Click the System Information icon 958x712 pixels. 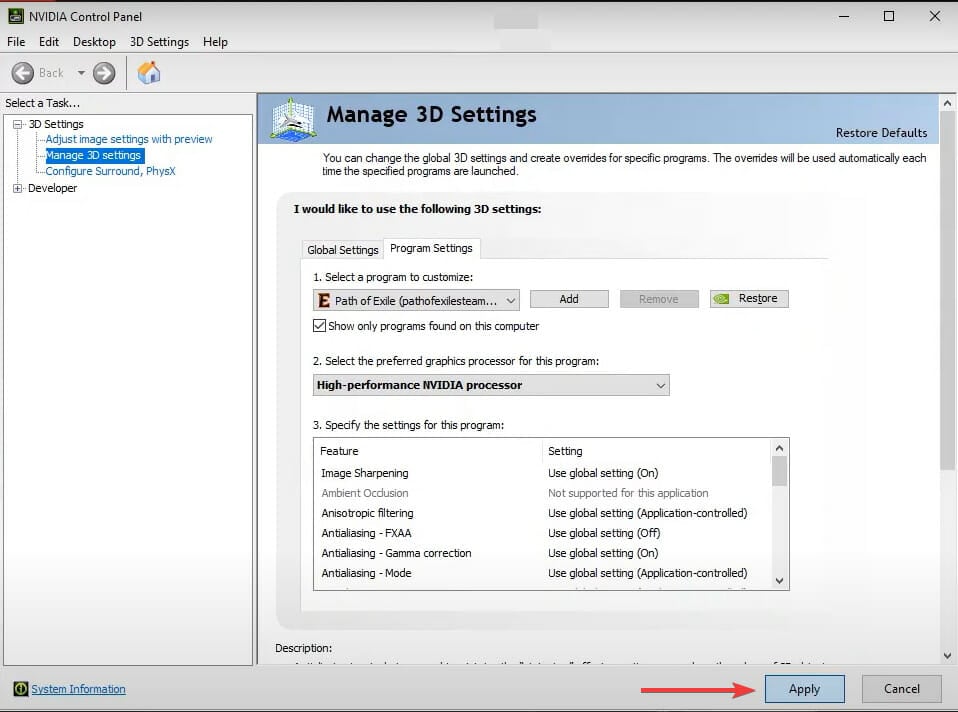(x=20, y=689)
